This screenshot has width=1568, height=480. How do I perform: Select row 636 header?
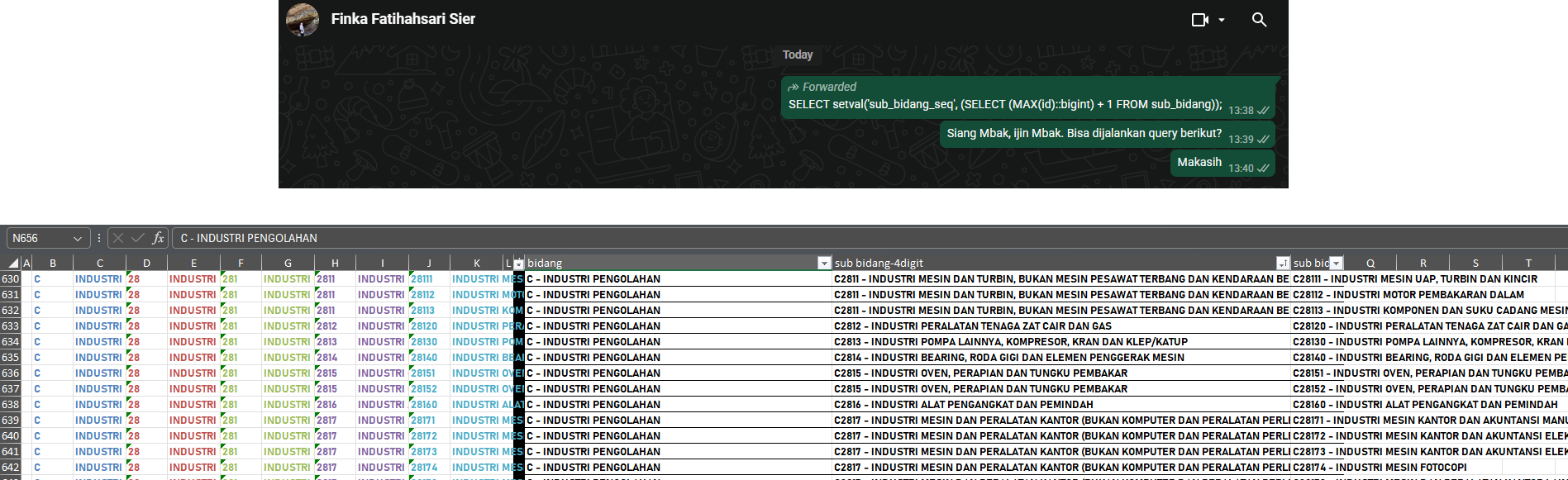point(10,373)
